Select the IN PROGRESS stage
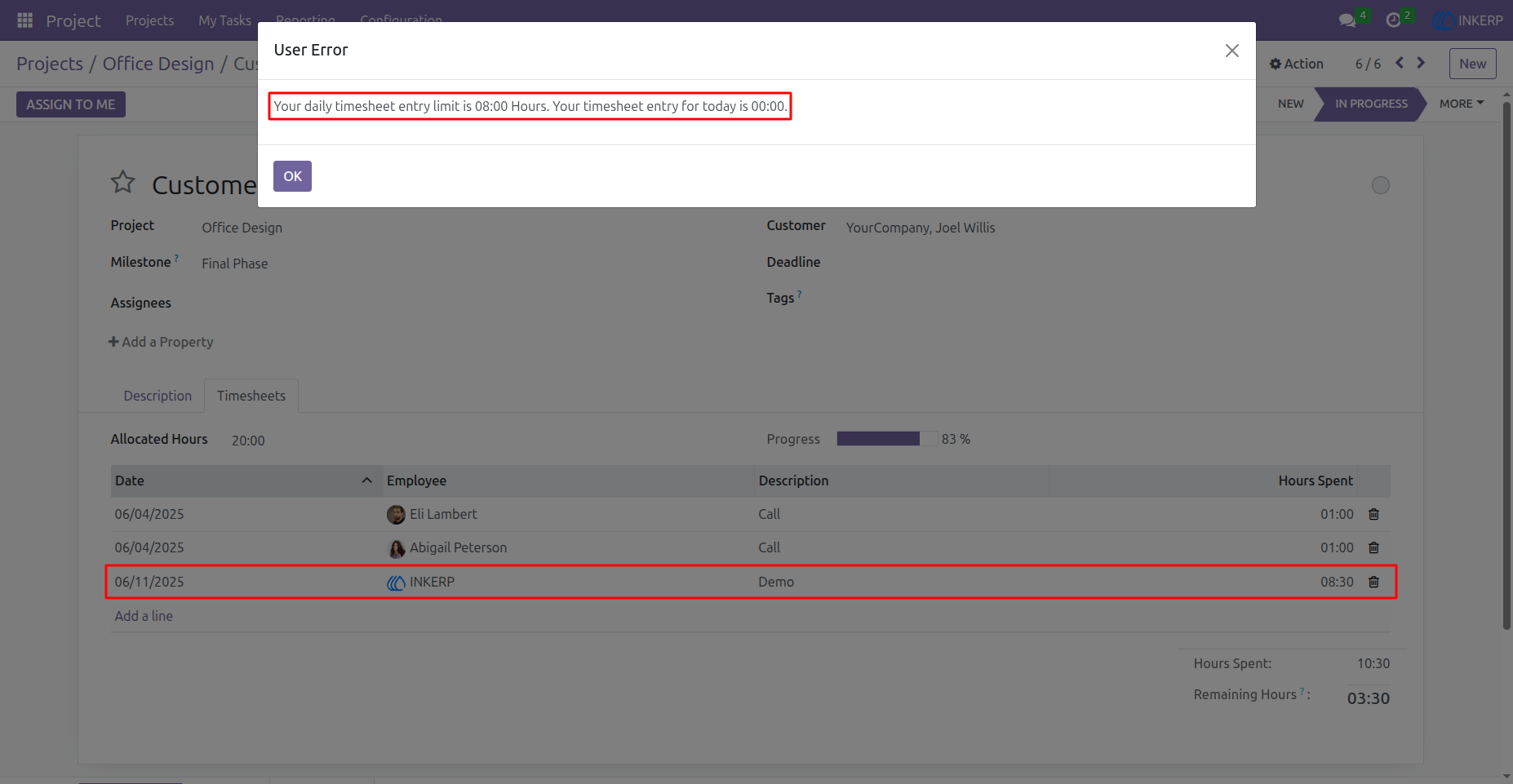This screenshot has height=784, width=1513. (x=1371, y=104)
